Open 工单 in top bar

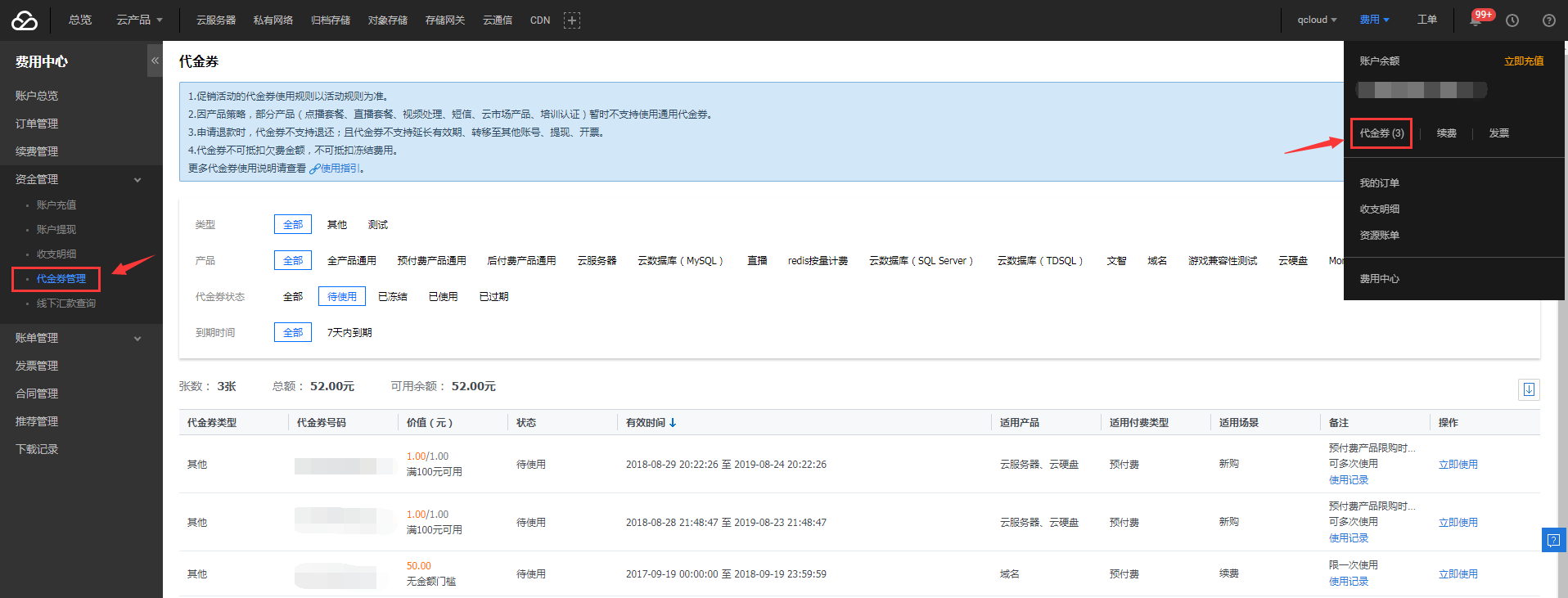(x=1427, y=20)
